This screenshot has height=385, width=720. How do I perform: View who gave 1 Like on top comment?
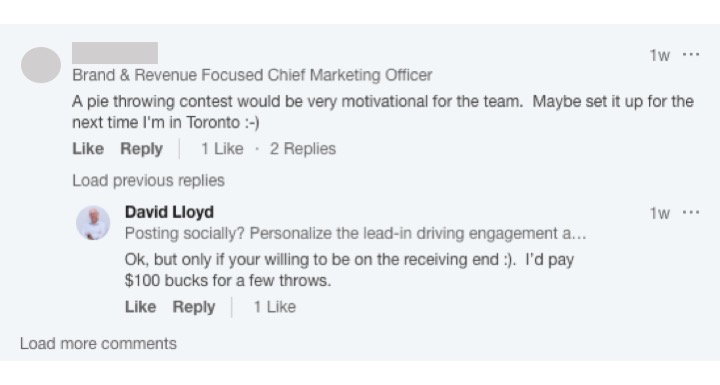coord(222,149)
